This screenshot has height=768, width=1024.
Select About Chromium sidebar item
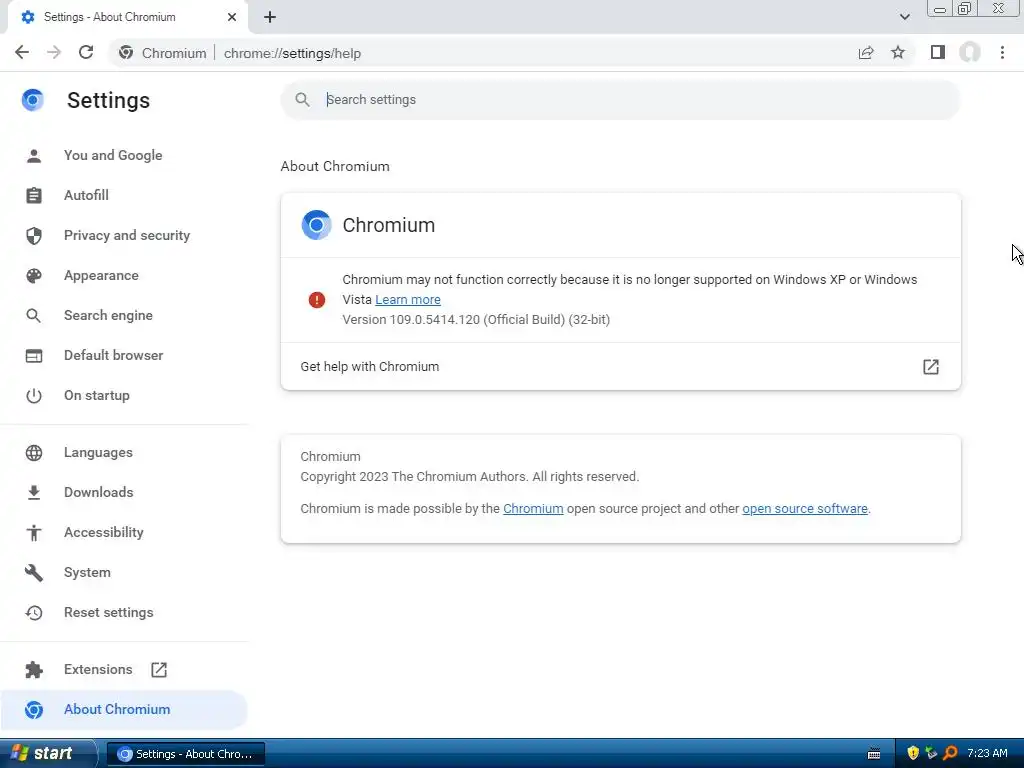pyautogui.click(x=124, y=709)
